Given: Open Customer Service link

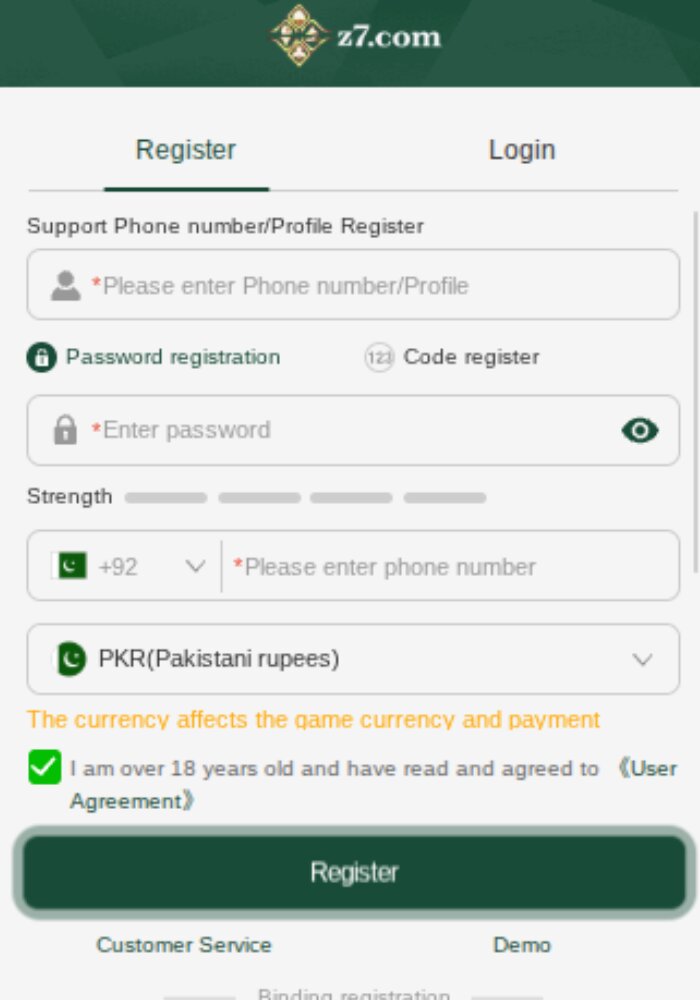Looking at the screenshot, I should 184,945.
